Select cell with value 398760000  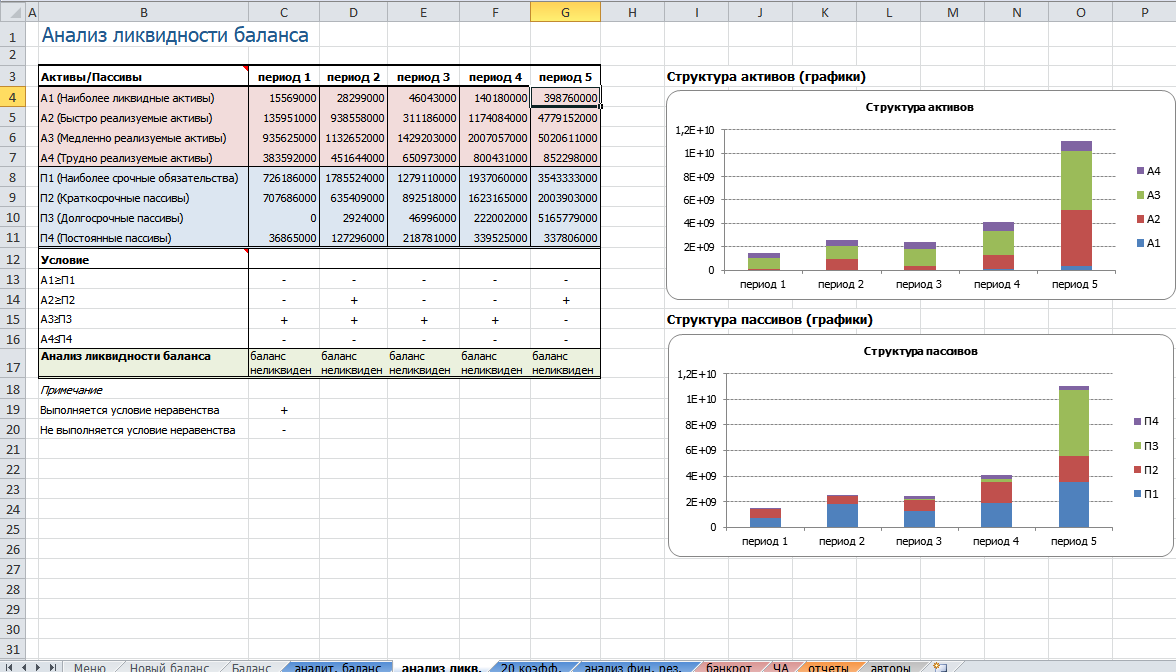pos(565,98)
